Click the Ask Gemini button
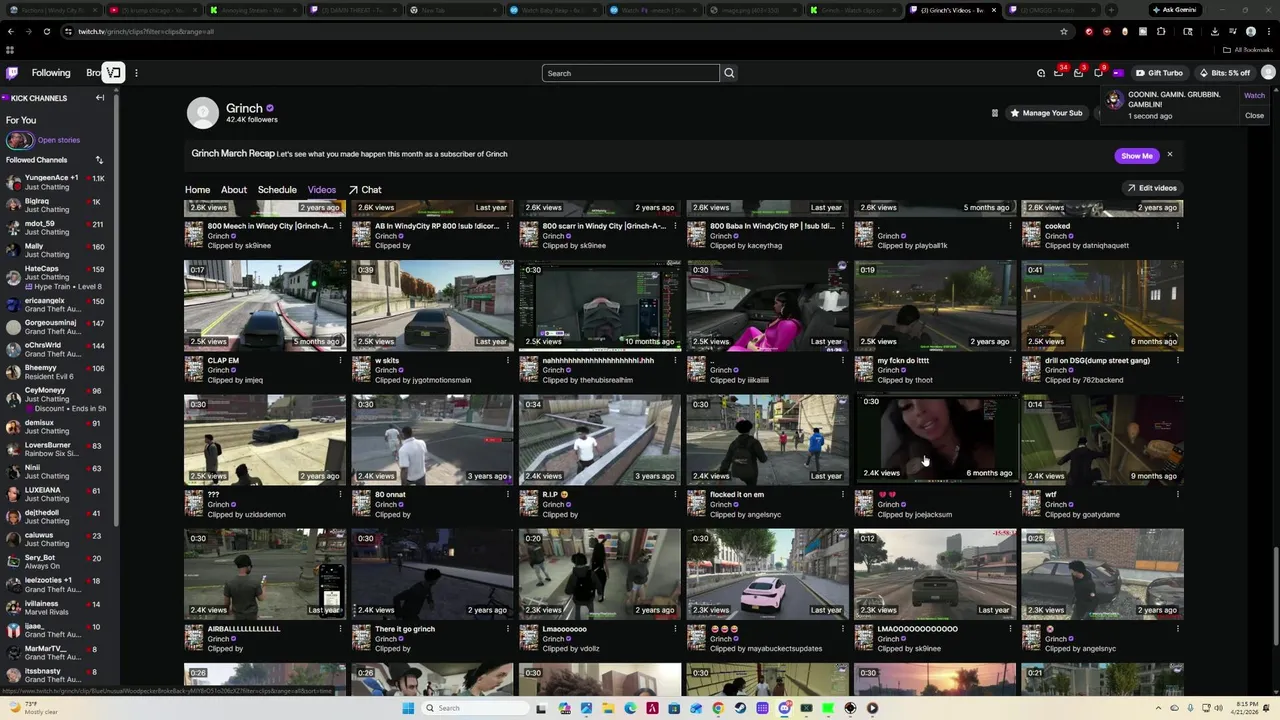Screen dimensions: 1280x720 coord(1174,10)
